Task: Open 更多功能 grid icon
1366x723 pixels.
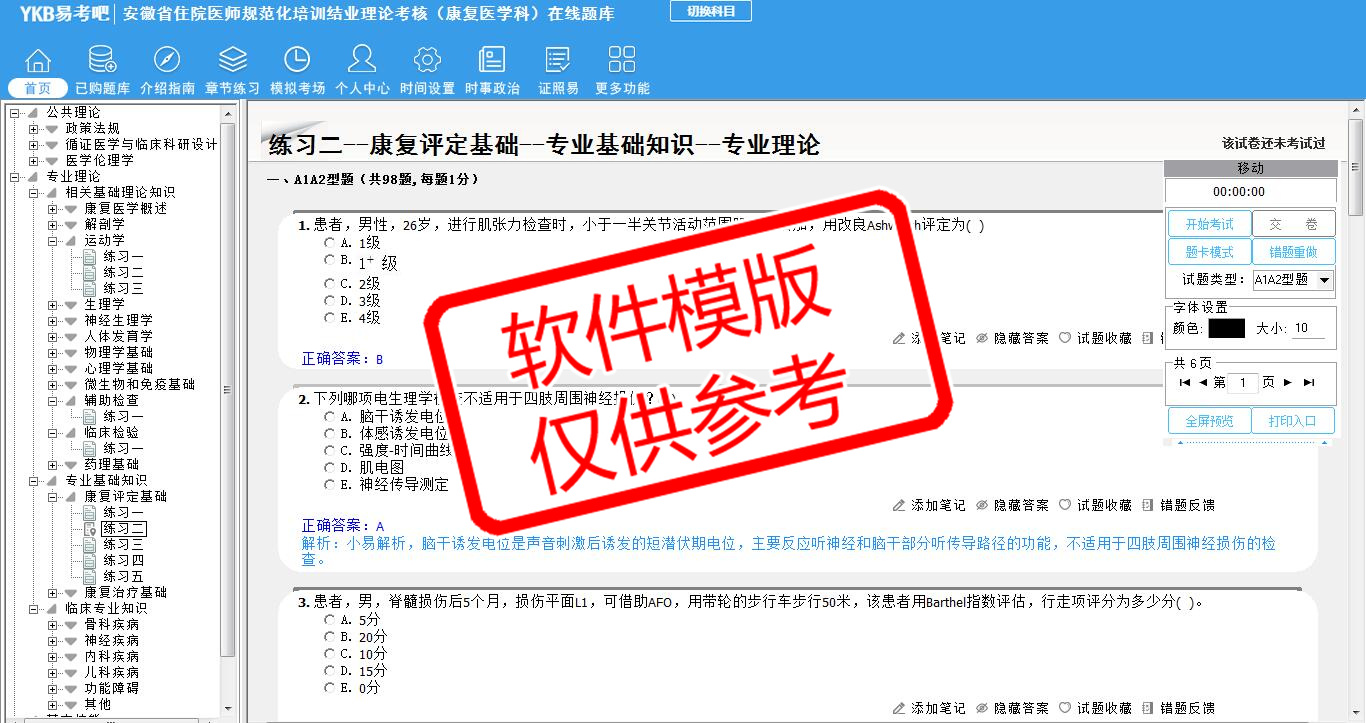Action: [x=622, y=60]
